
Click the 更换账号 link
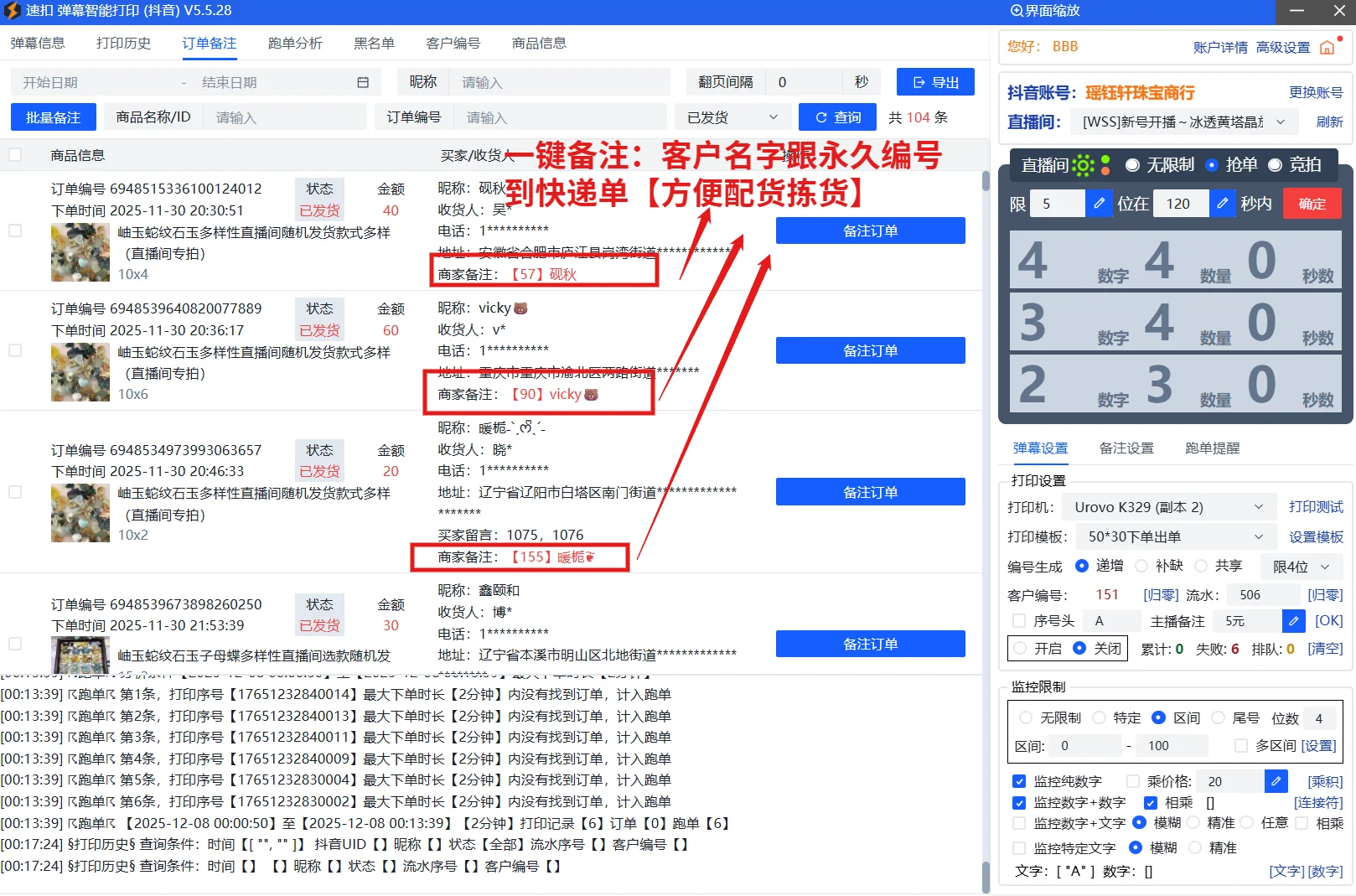[x=1316, y=92]
